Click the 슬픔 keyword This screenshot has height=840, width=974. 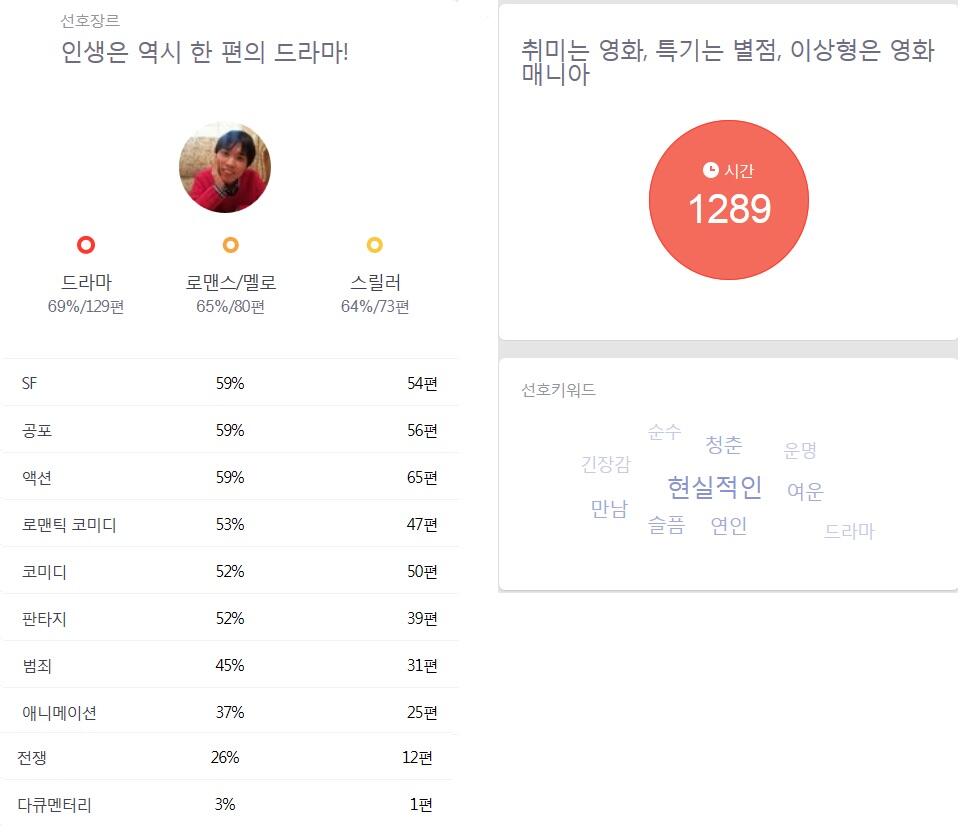[x=666, y=525]
